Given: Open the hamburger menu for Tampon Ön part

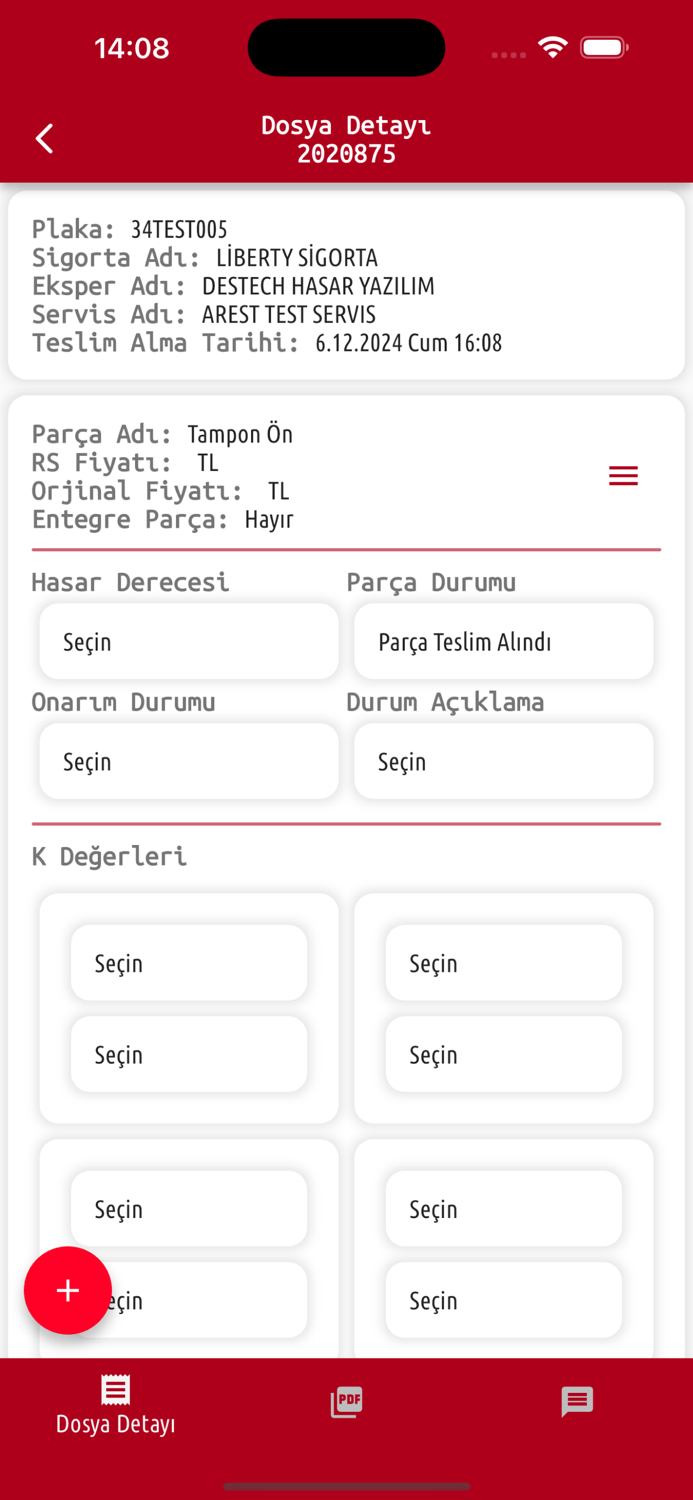Looking at the screenshot, I should click(x=623, y=476).
